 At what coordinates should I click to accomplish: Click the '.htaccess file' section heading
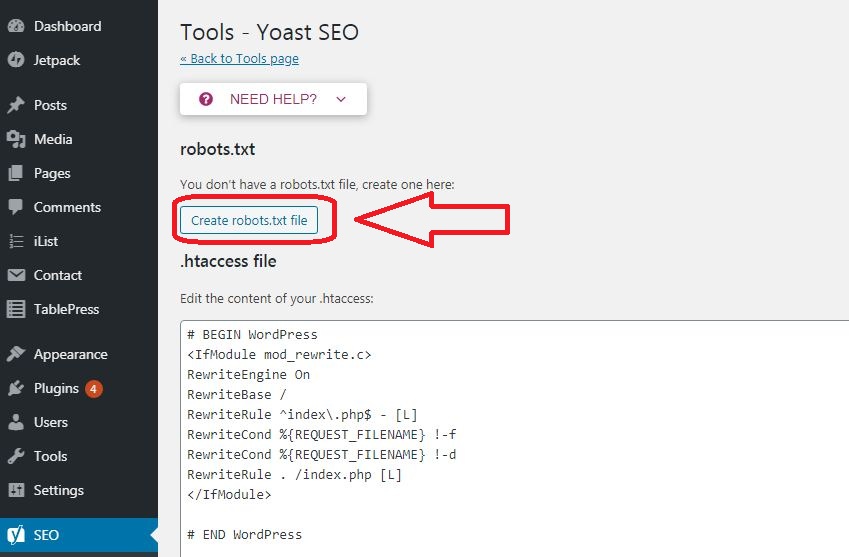pos(228,261)
